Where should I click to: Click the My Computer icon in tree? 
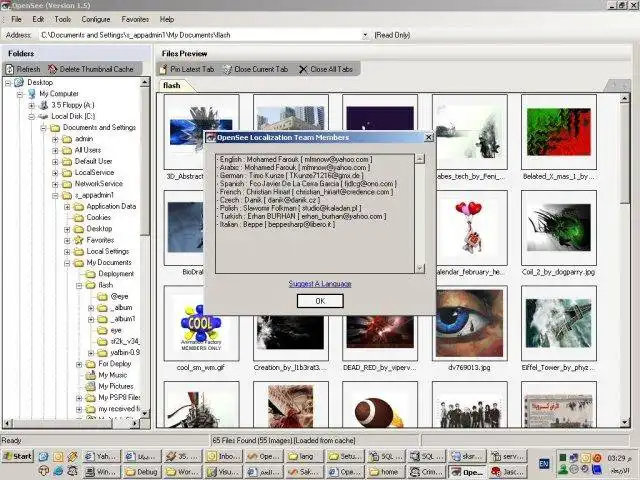click(x=32, y=94)
